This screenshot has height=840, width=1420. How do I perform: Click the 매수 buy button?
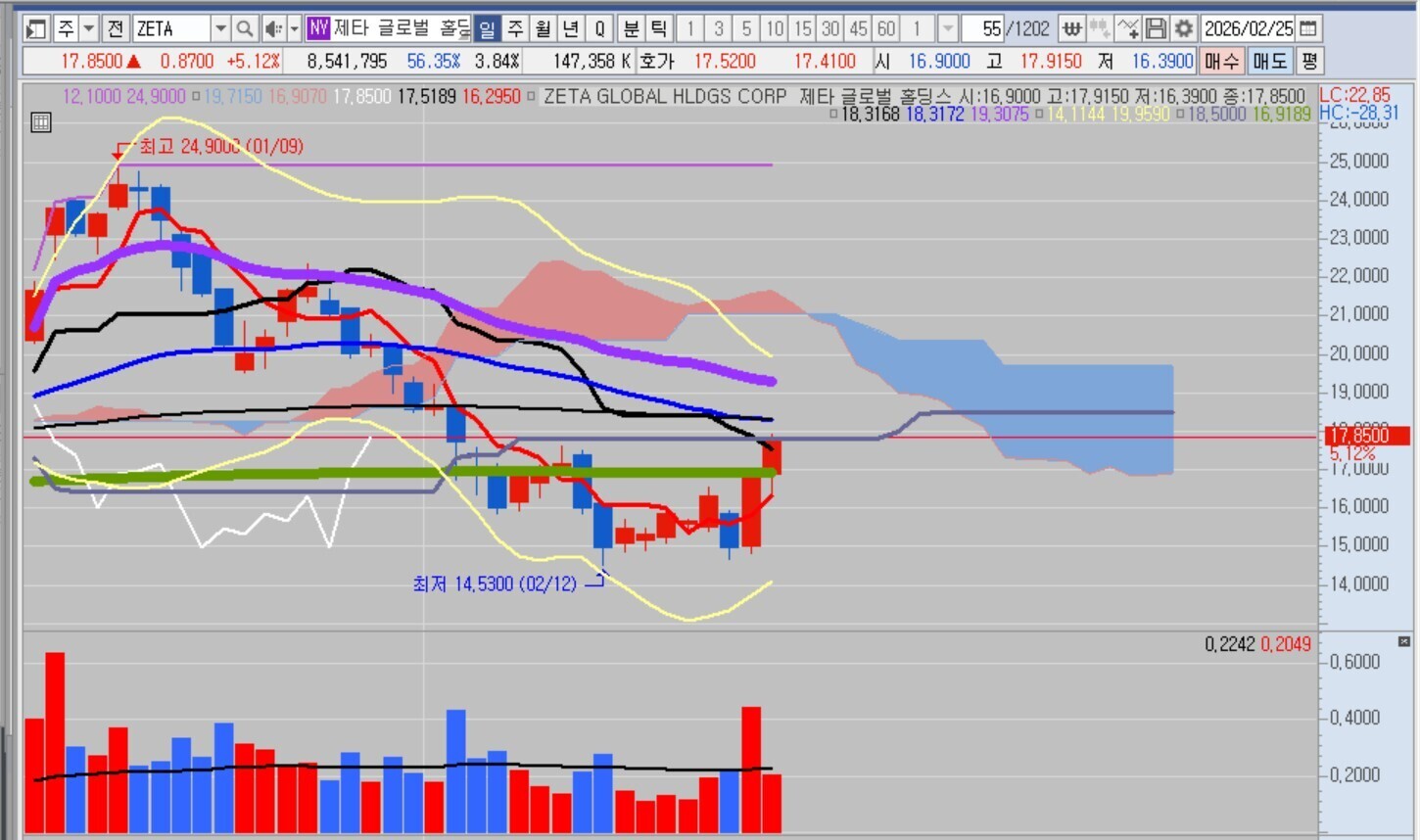(x=1221, y=61)
